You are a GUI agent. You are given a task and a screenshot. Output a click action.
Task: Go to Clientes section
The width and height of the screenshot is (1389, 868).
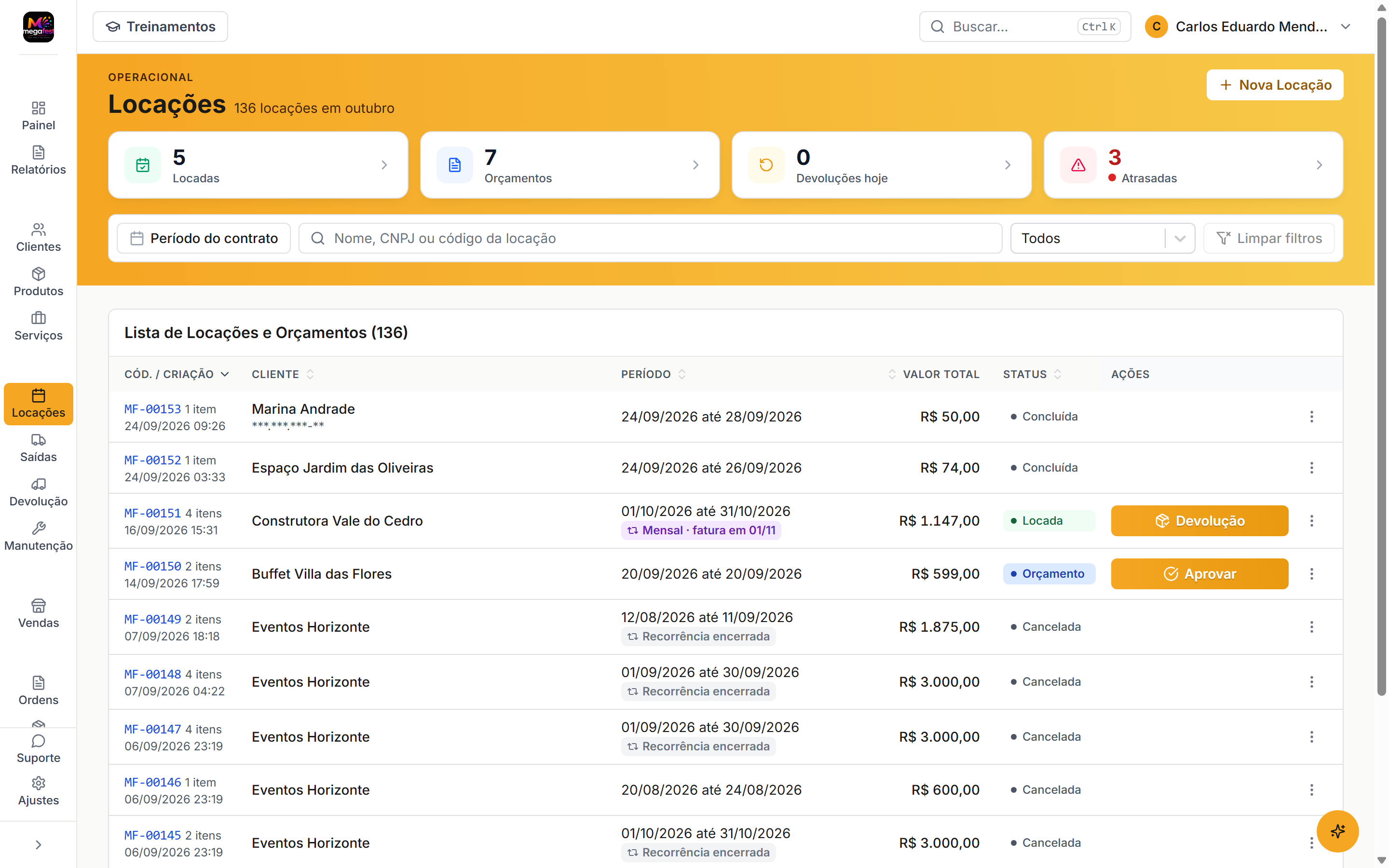pos(39,237)
